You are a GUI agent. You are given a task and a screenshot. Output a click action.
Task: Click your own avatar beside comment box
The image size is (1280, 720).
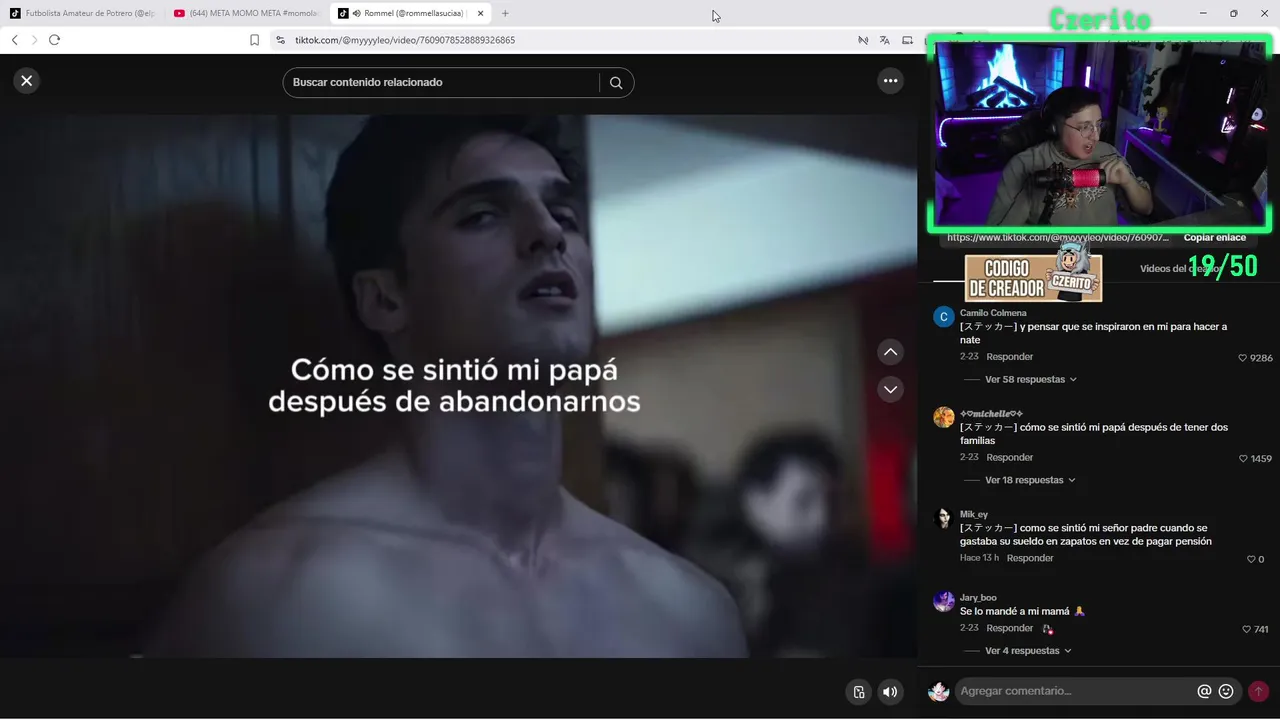tap(938, 691)
